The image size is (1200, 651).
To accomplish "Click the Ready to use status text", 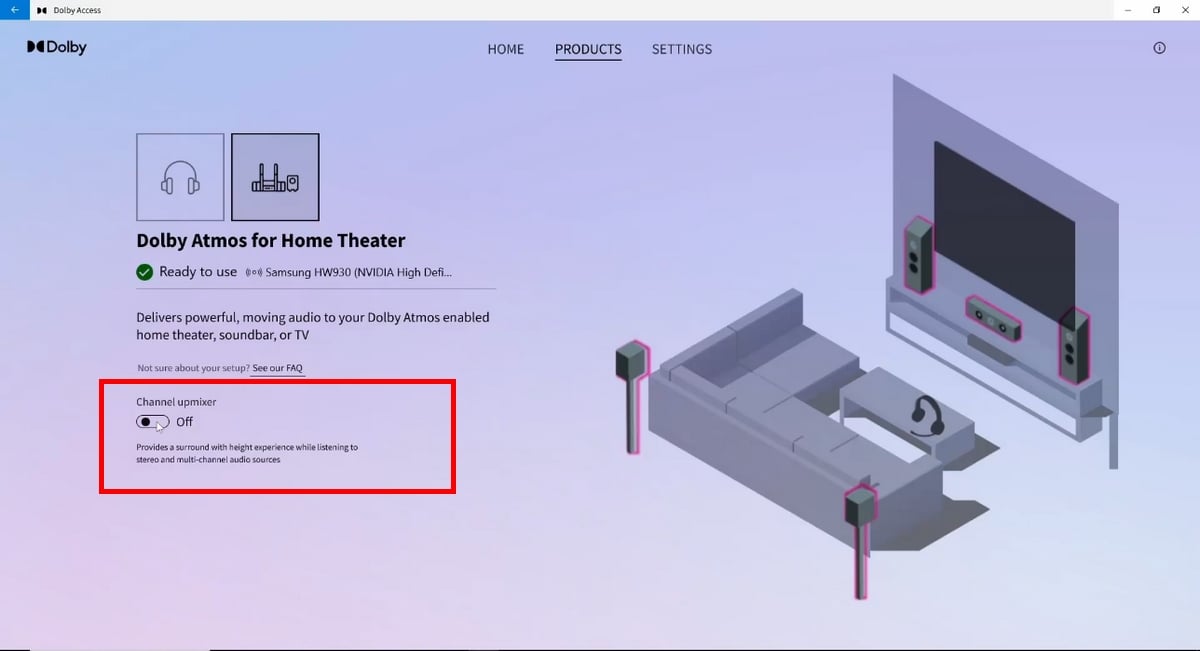I will [198, 272].
